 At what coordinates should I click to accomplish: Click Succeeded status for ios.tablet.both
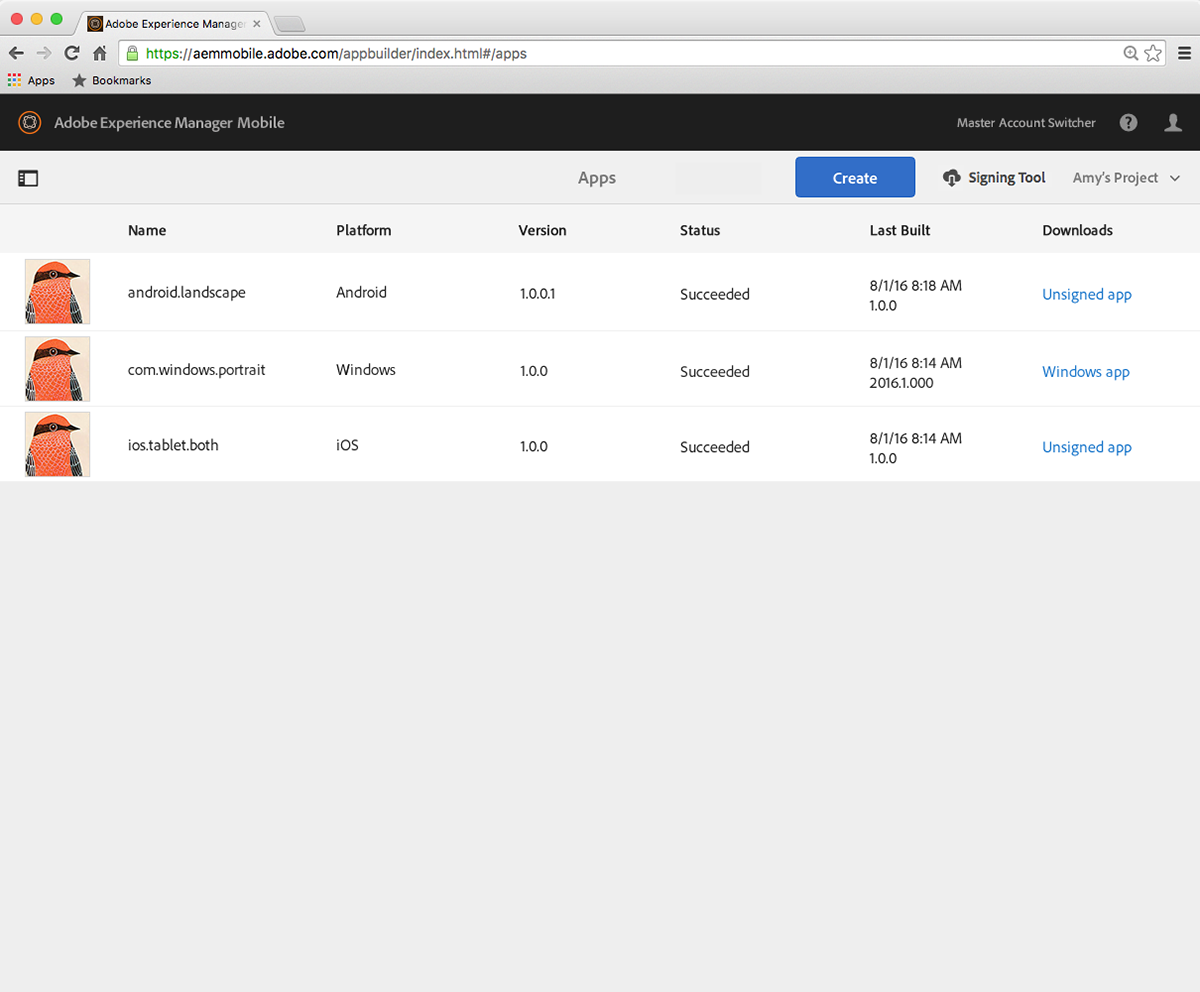point(715,447)
